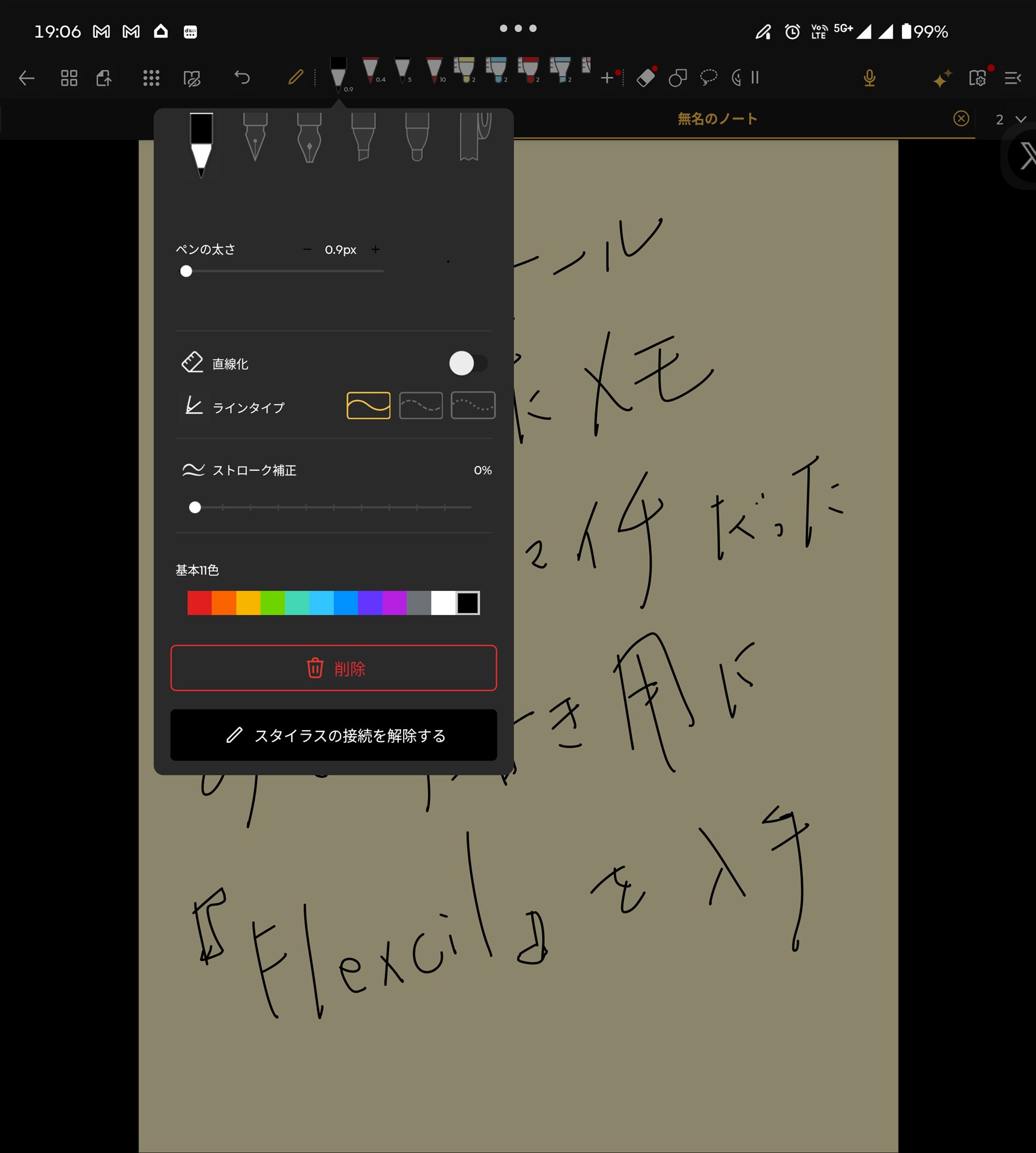Choose the chisel marker pen type
1036x1153 pixels.
(363, 137)
